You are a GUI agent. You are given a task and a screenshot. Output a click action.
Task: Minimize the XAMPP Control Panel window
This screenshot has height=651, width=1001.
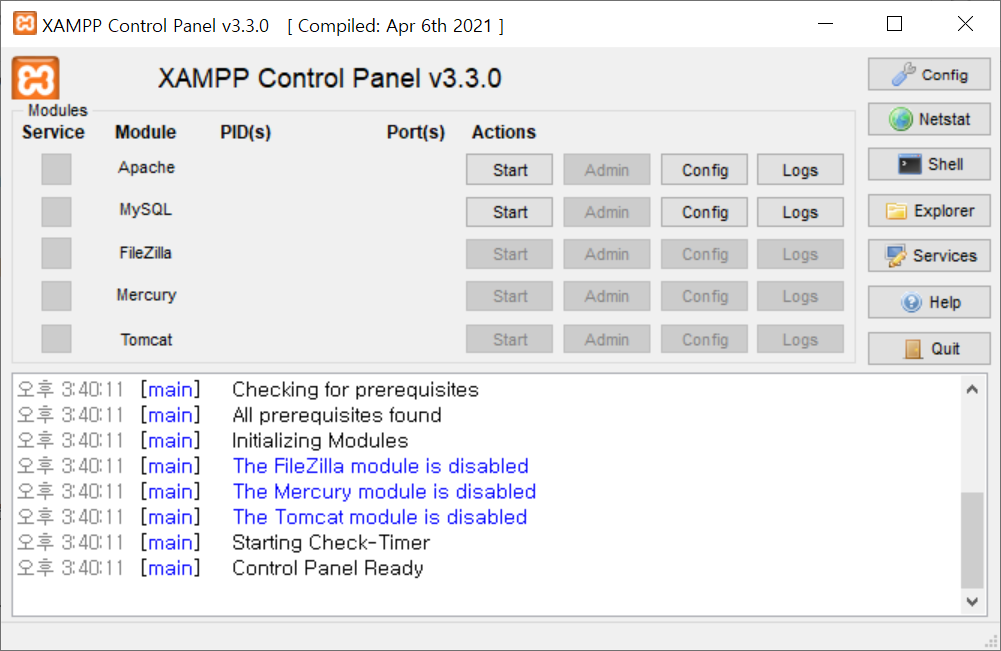(x=825, y=24)
